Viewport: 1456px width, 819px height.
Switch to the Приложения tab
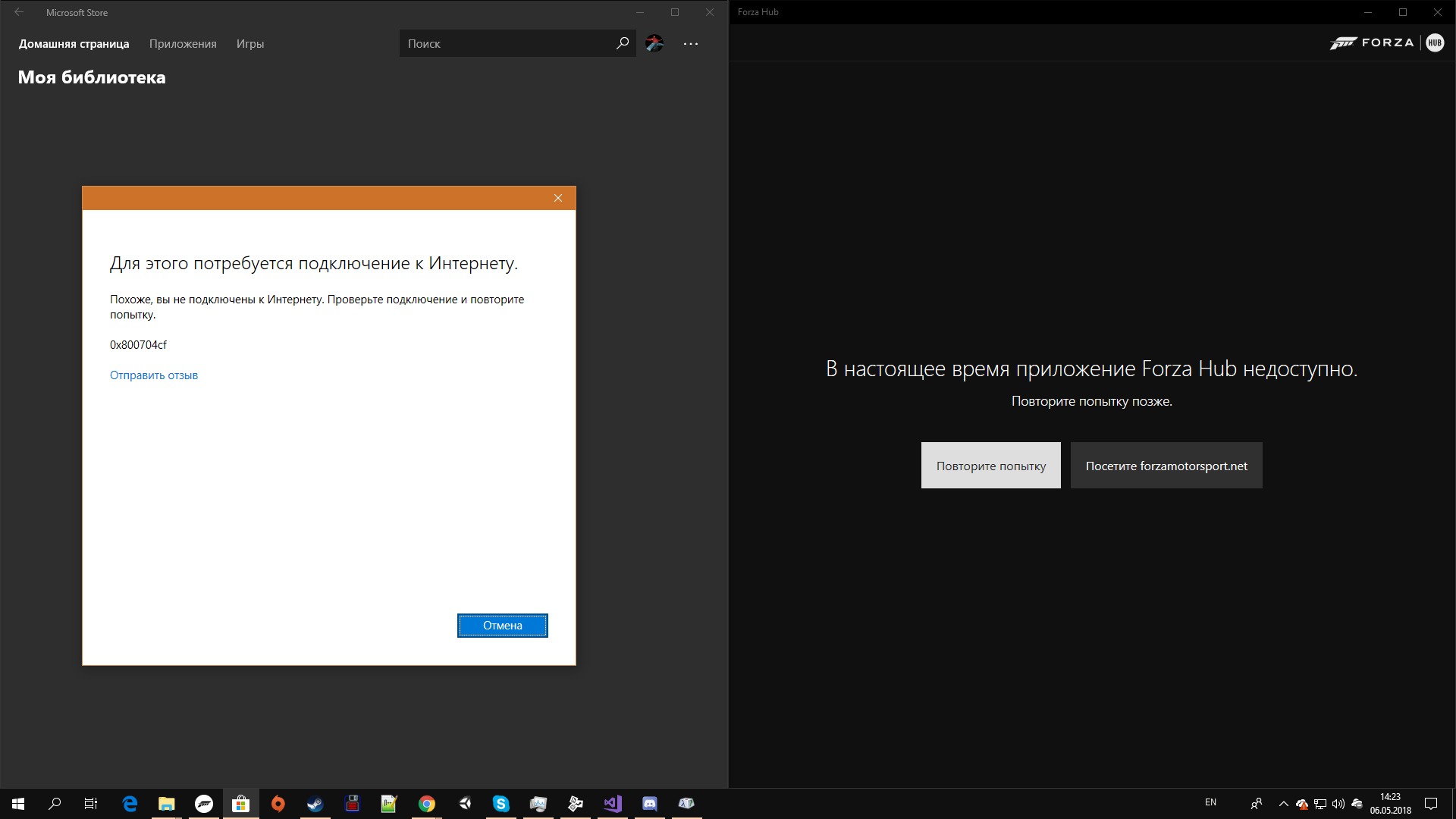(183, 44)
